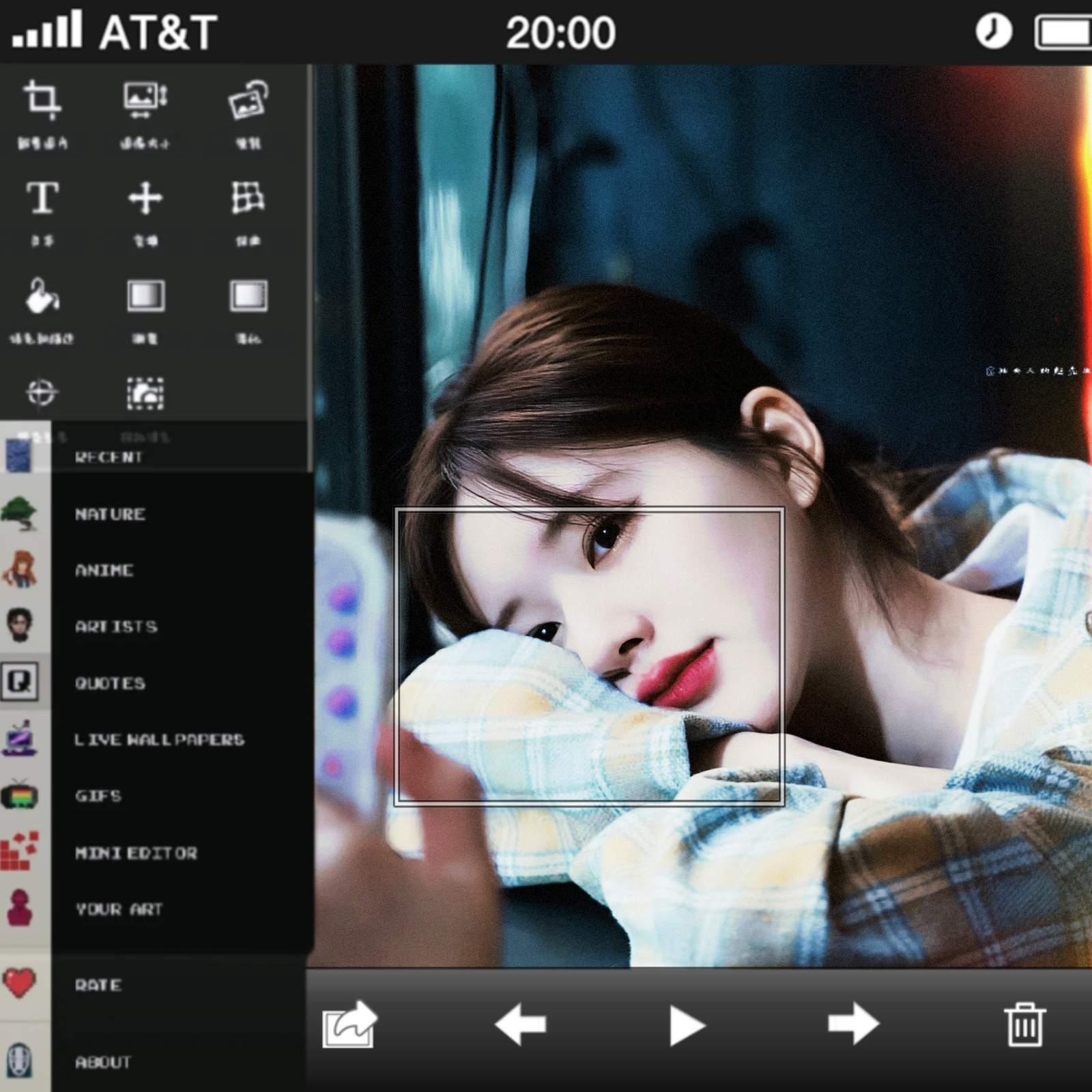Click the dashed selection camera tool
1092x1092 pixels.
click(145, 394)
